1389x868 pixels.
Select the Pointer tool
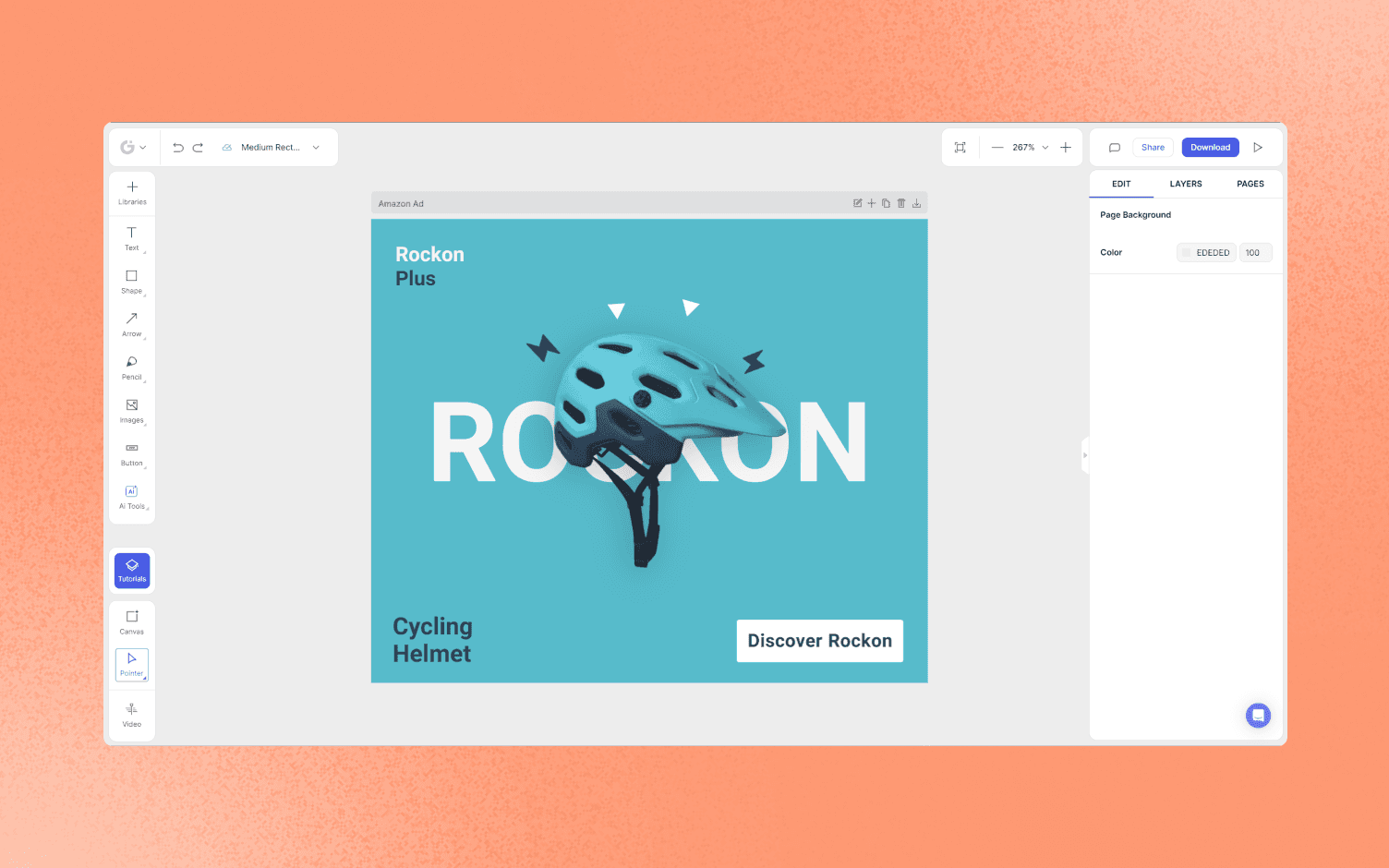(132, 665)
